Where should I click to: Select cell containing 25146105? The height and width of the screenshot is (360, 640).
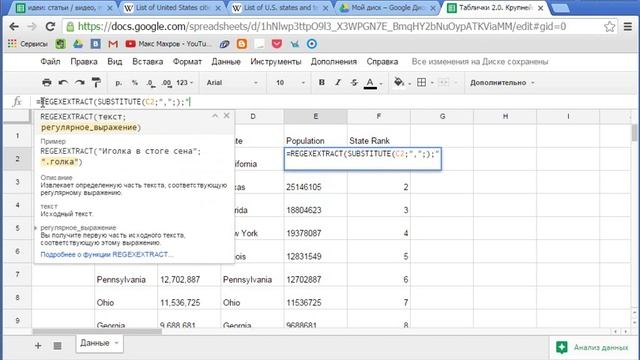coord(316,182)
